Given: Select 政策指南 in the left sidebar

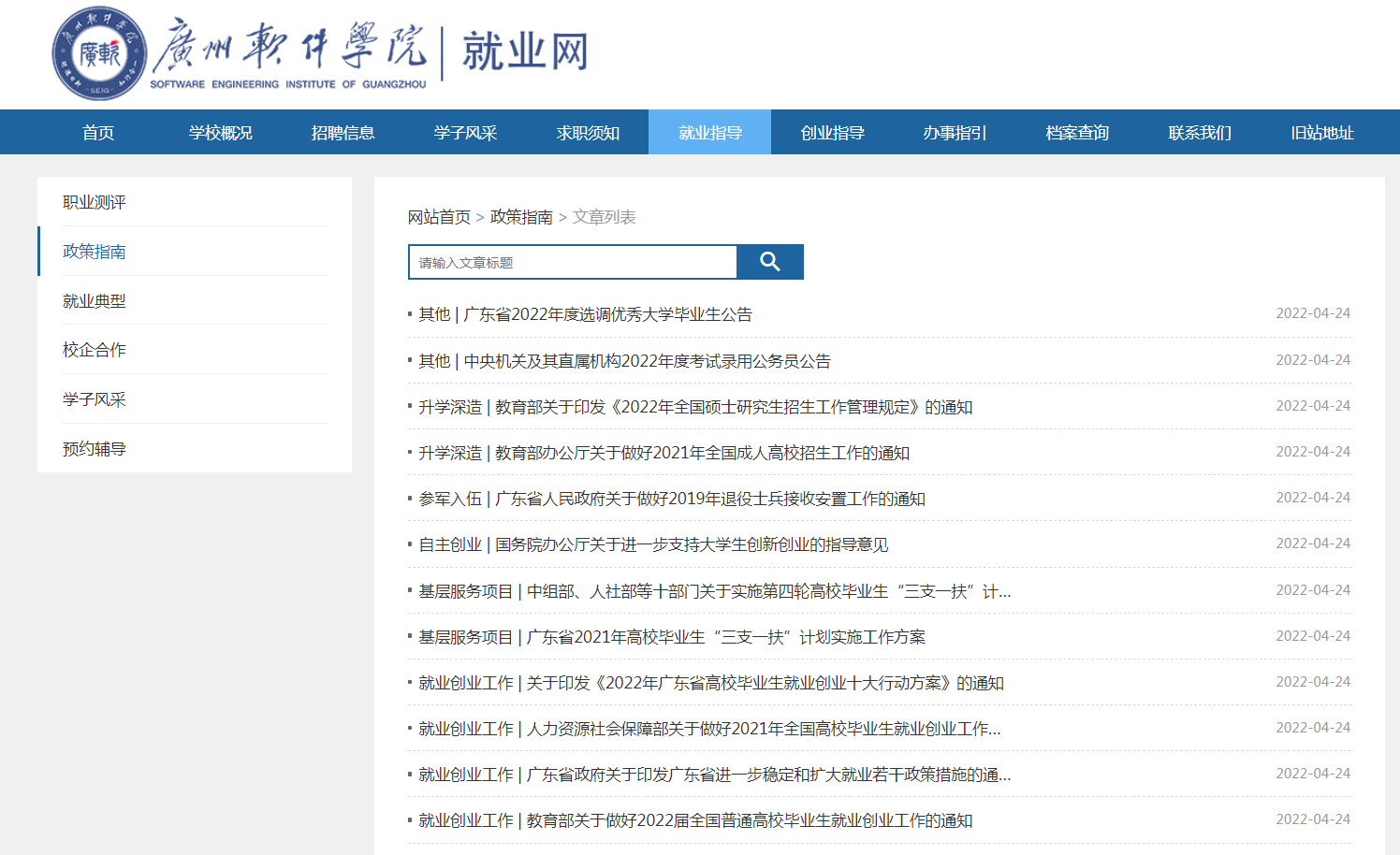Looking at the screenshot, I should tap(95, 252).
